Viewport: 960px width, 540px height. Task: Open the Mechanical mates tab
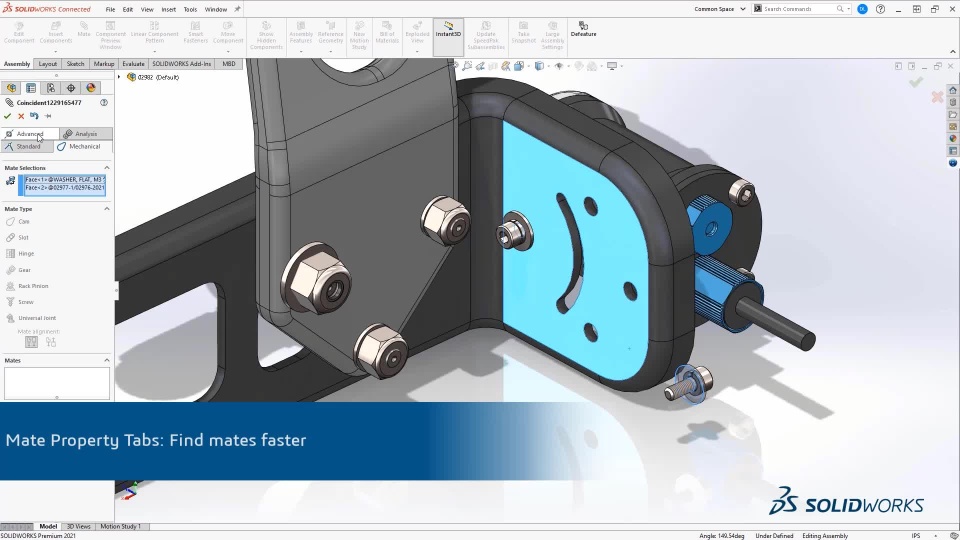pyautogui.click(x=84, y=147)
